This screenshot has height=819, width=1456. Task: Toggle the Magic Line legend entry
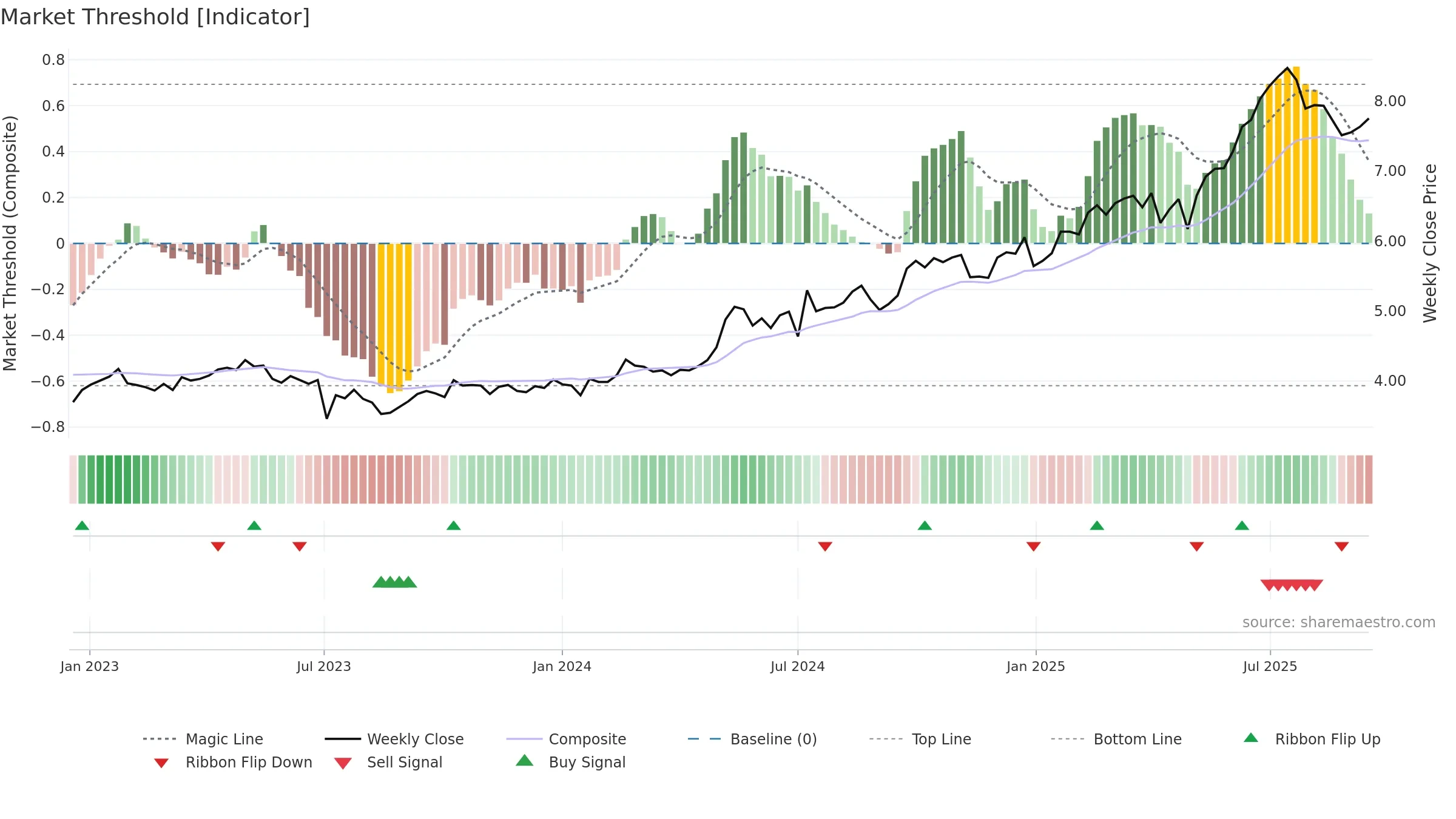click(203, 739)
